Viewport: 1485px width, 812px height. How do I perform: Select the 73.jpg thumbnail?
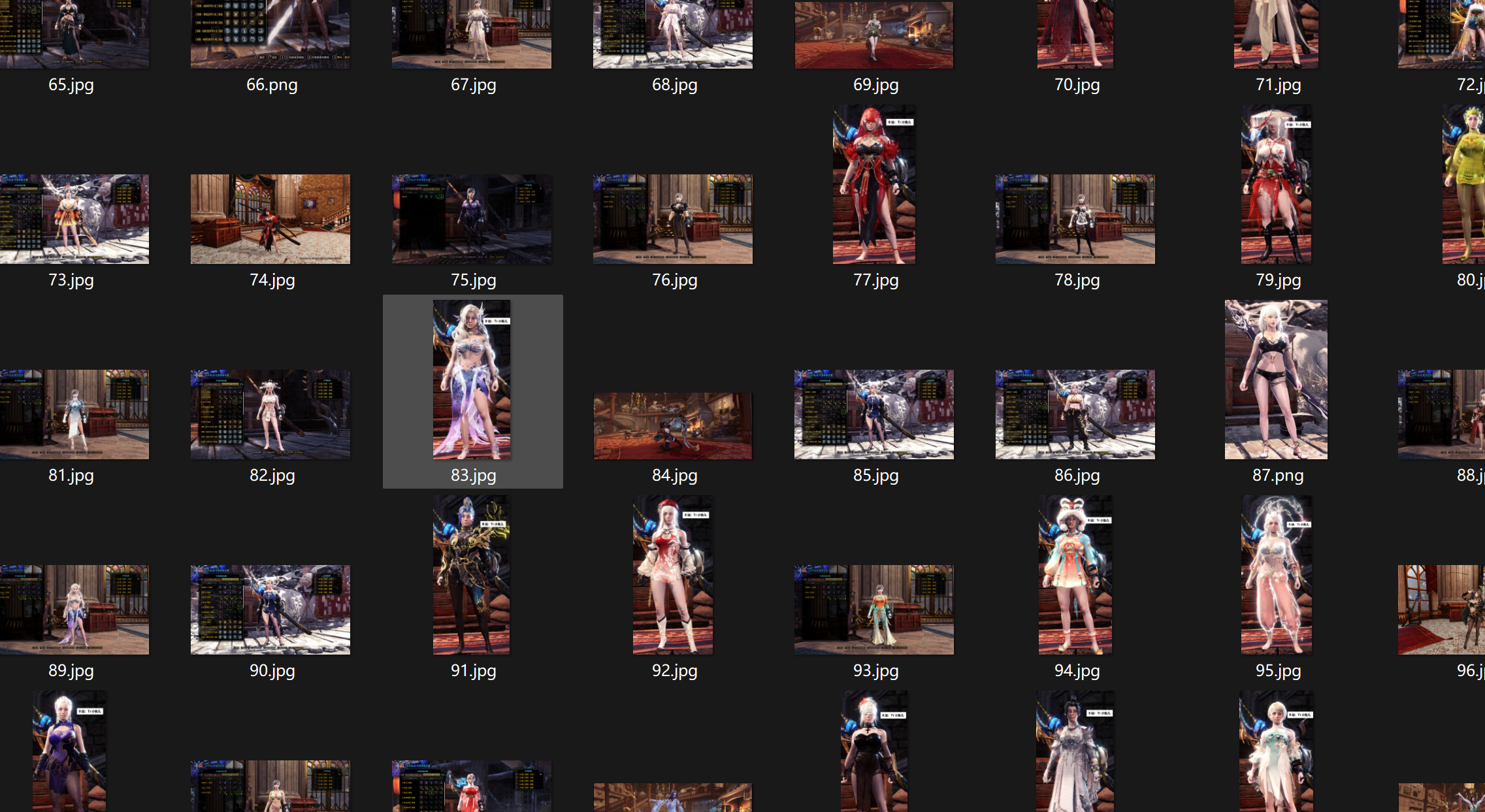pos(74,219)
